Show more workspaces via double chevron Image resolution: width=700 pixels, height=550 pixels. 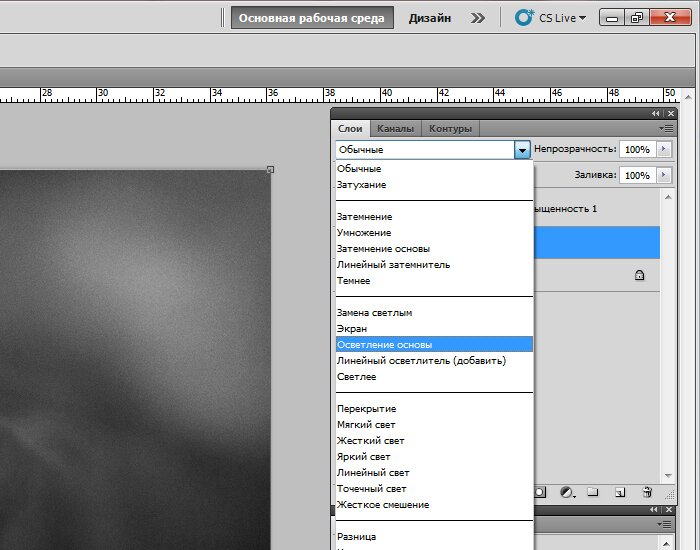coord(478,18)
